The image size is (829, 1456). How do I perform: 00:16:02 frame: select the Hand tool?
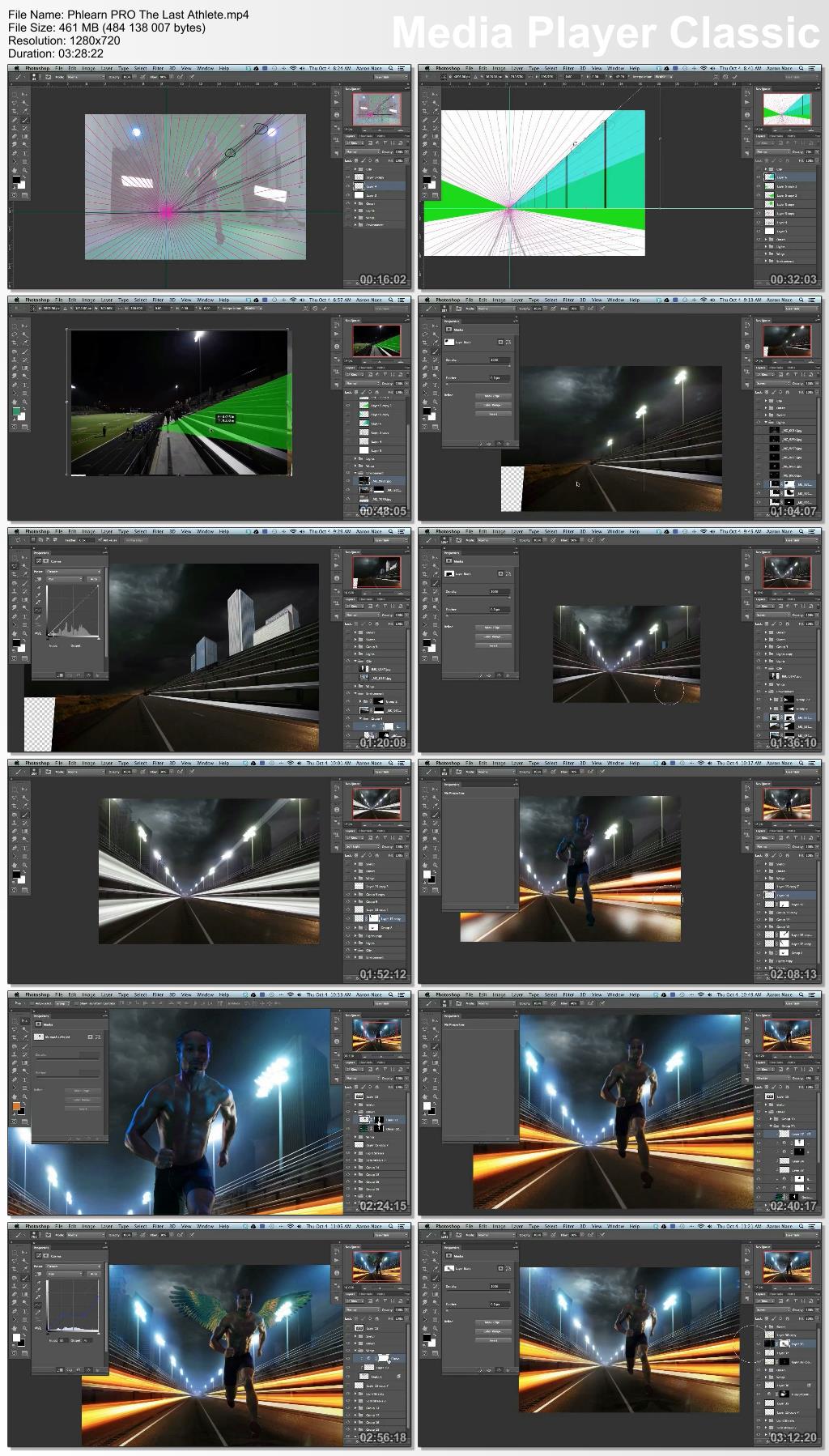pos(15,170)
